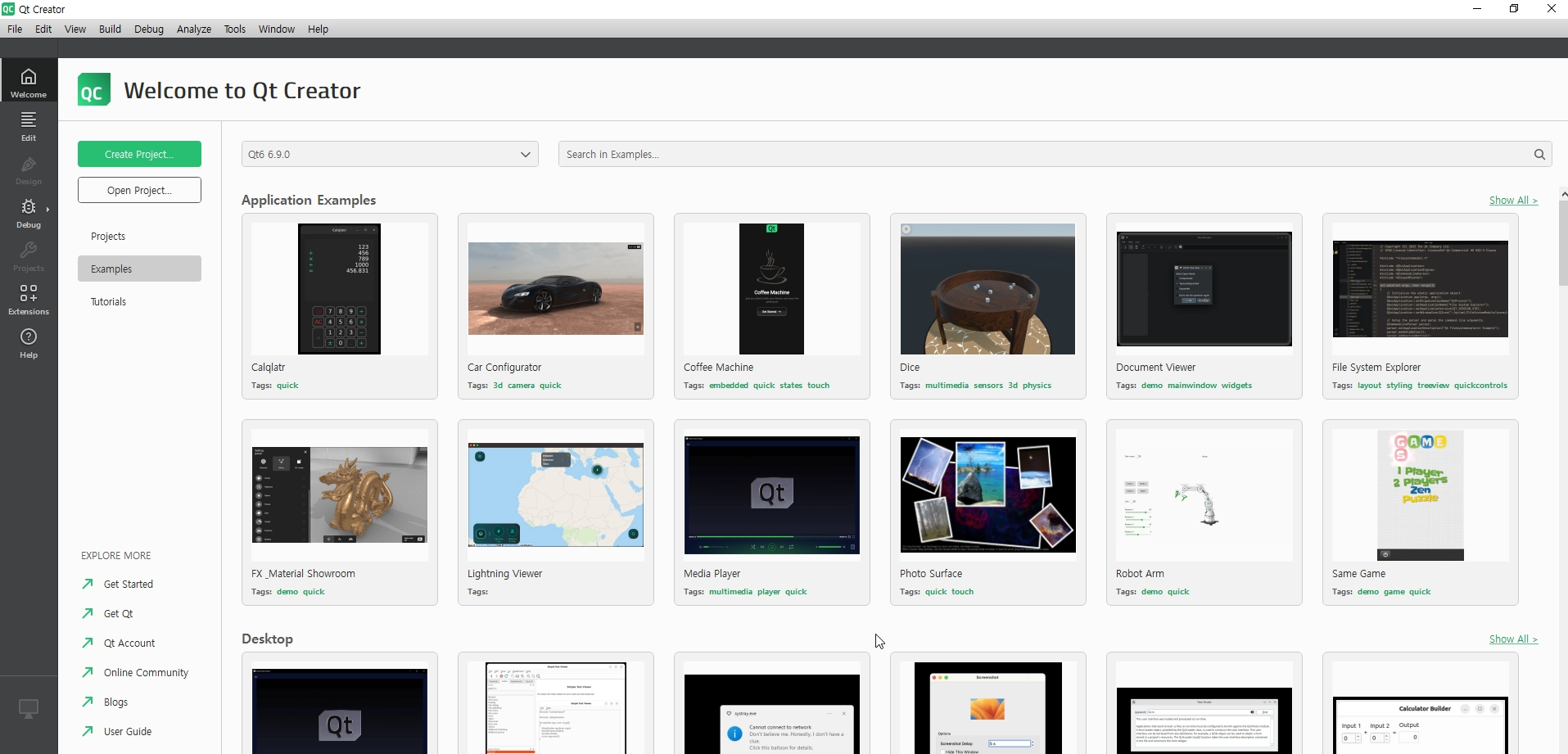1568x754 pixels.
Task: Open the Tools menu
Action: coord(235,29)
